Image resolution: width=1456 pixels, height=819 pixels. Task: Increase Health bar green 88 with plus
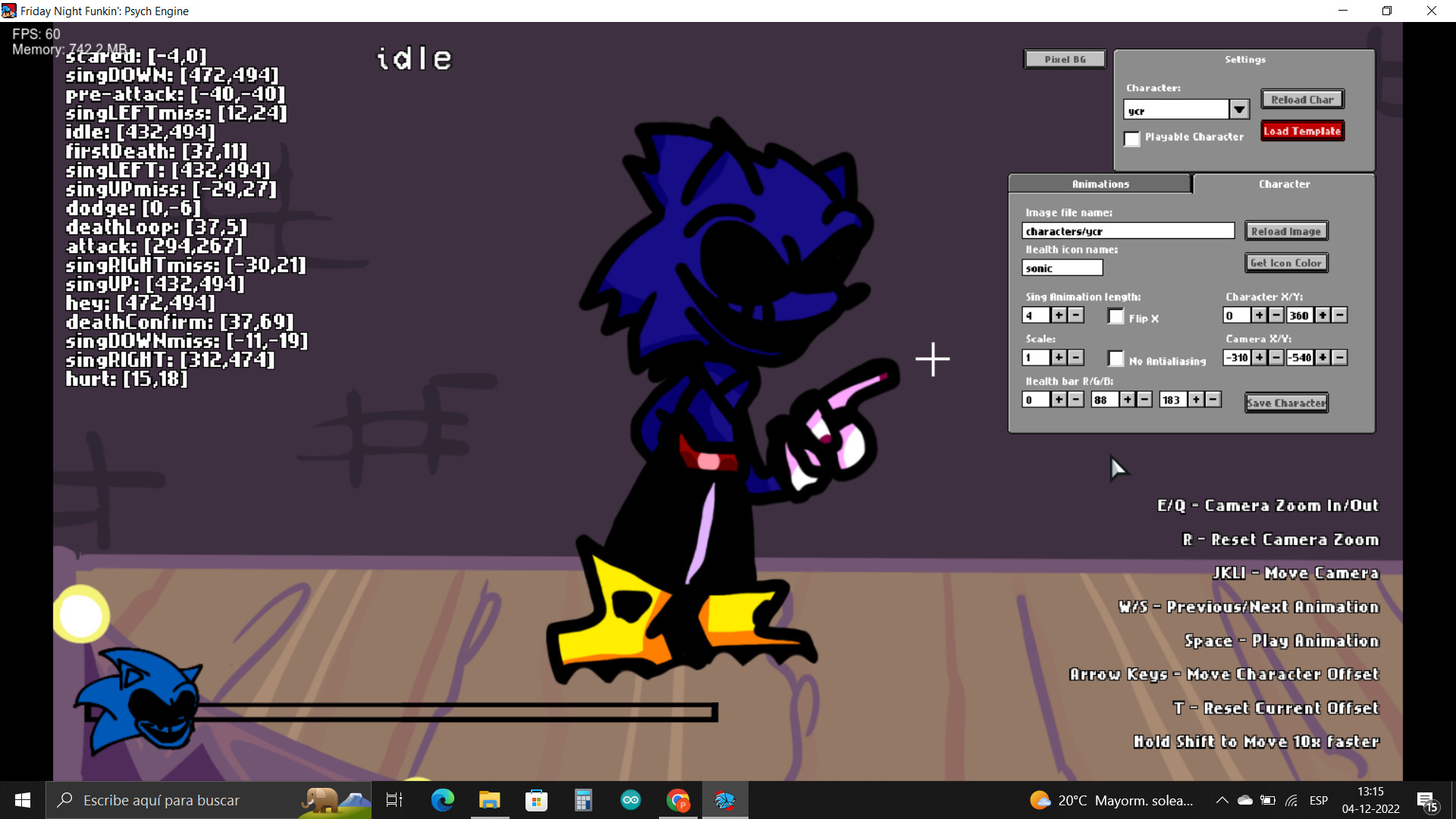[x=1128, y=400]
